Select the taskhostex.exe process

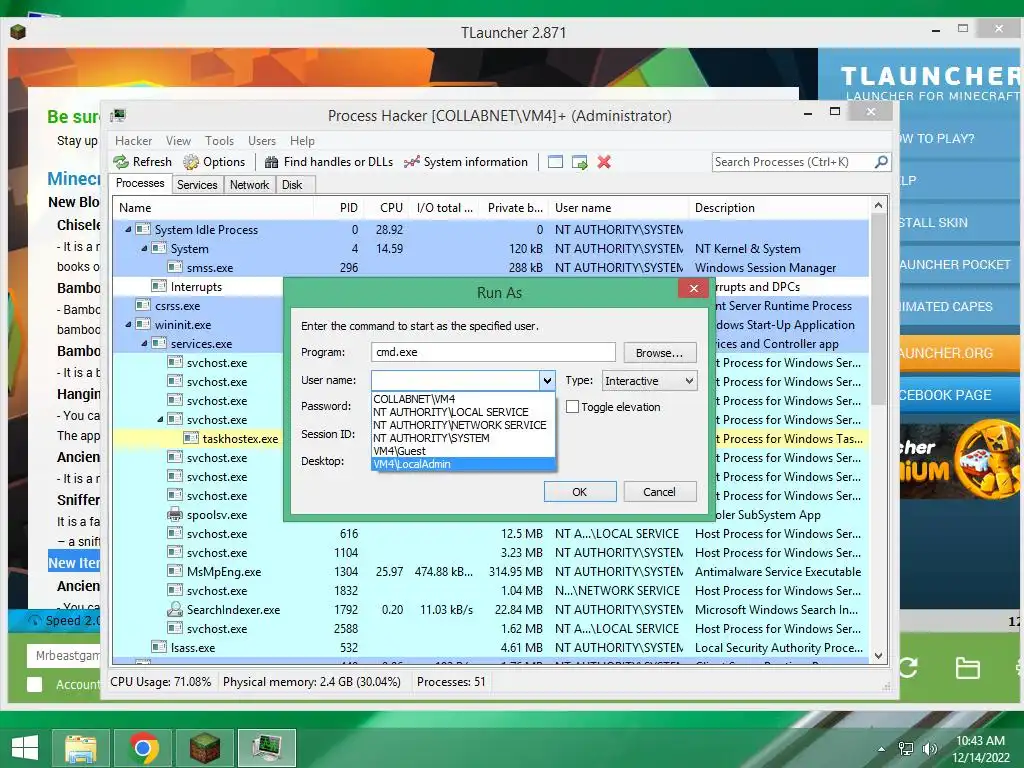(x=240, y=439)
